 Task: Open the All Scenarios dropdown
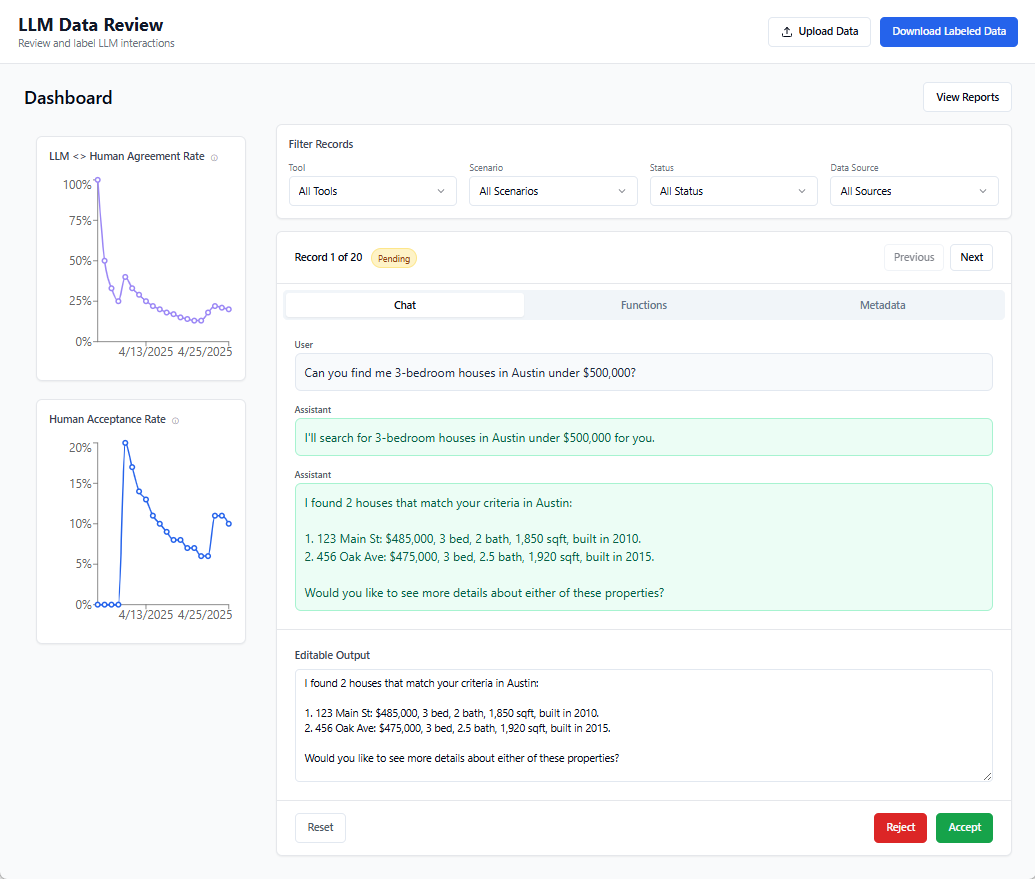point(553,190)
